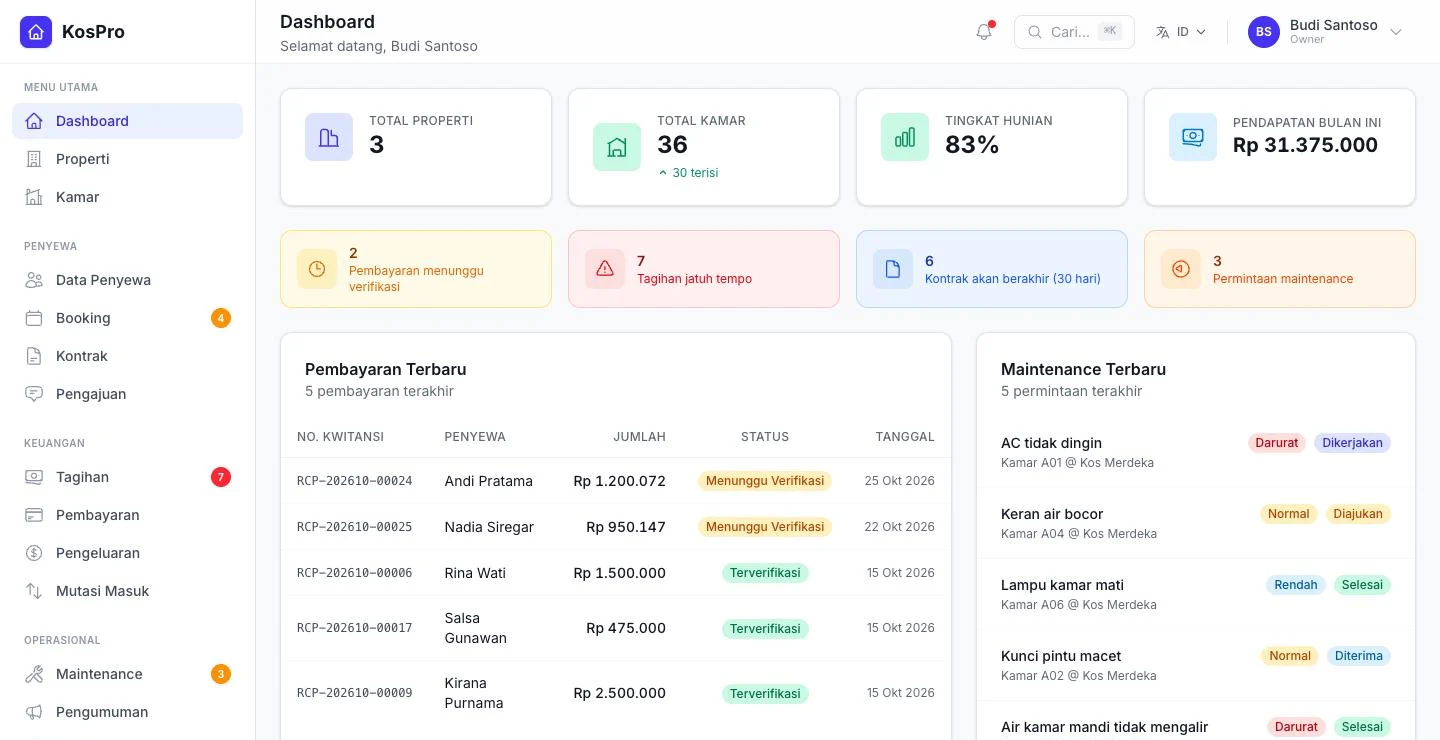Click the Mutasi Masuk arrows icon
This screenshot has width=1440, height=740.
[34, 591]
